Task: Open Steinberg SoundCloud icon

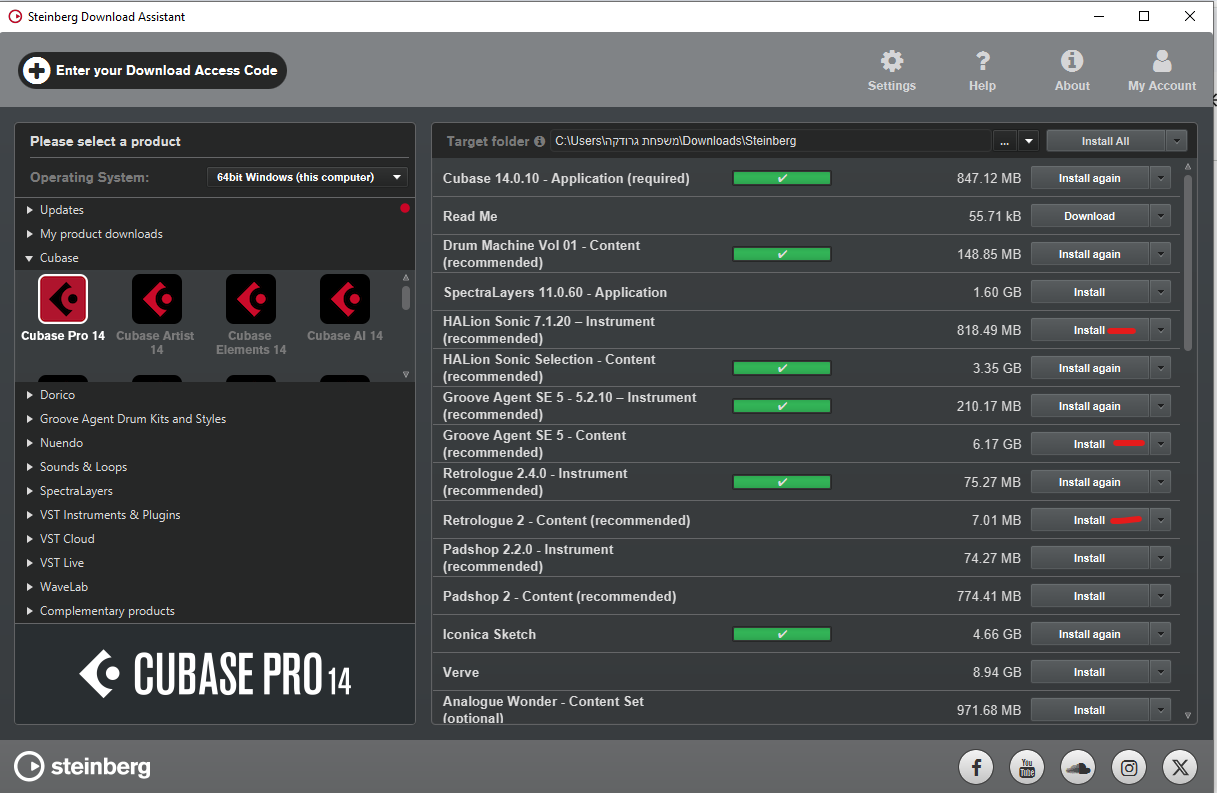Action: click(x=1078, y=767)
